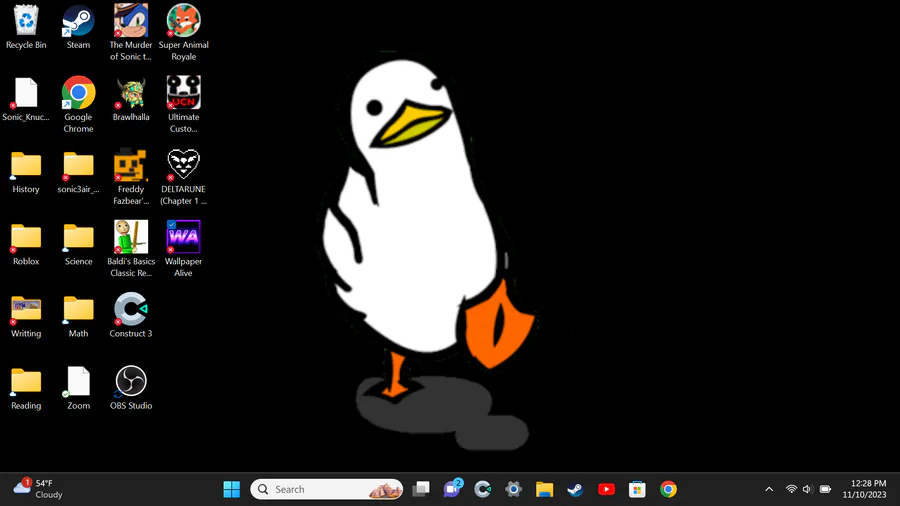
Task: Select the sonic3air folder
Action: 79,172
